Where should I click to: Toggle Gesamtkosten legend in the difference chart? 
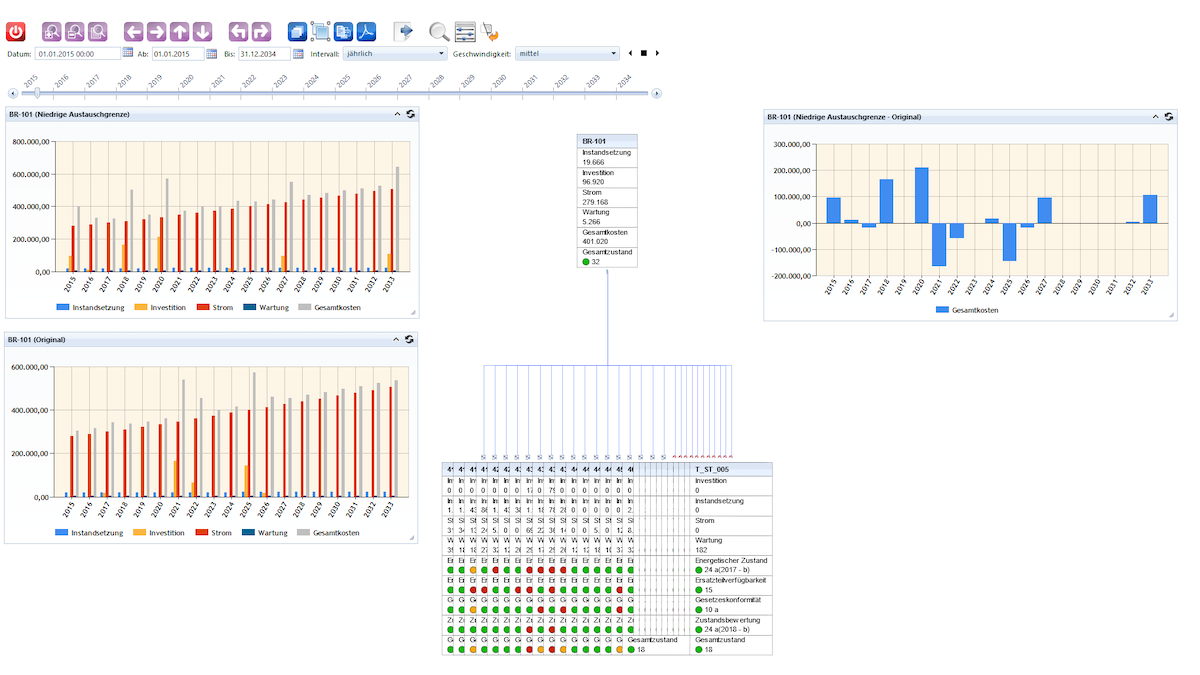click(967, 310)
